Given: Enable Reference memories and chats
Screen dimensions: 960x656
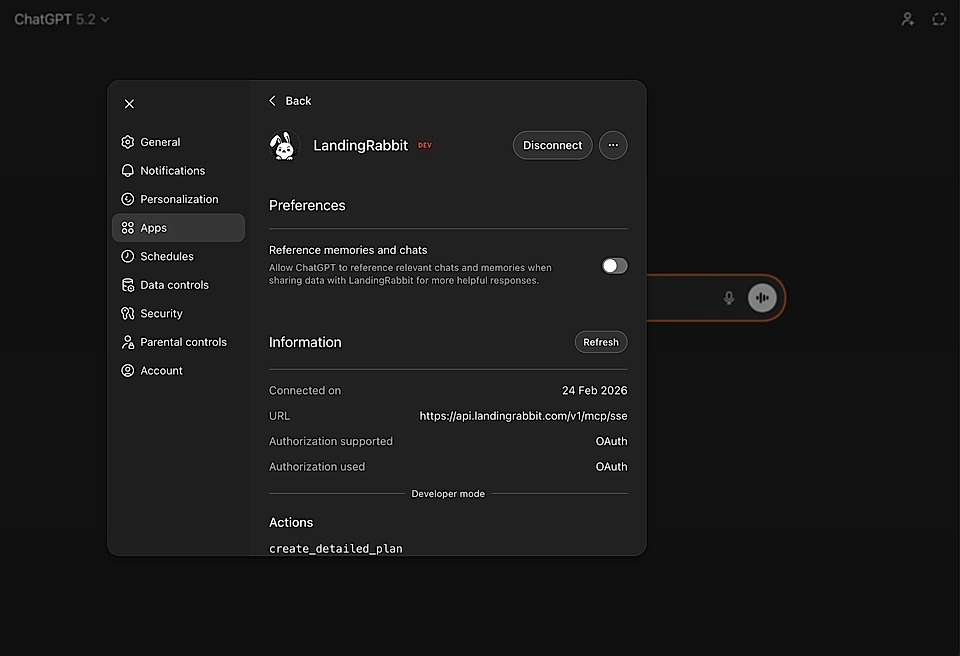Looking at the screenshot, I should click(x=613, y=265).
